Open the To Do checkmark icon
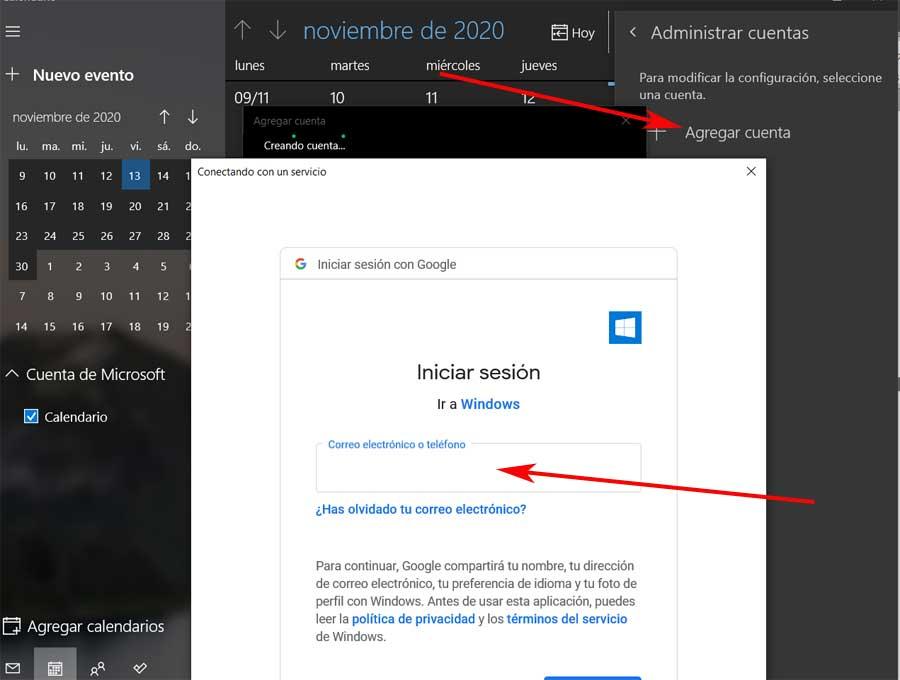The height and width of the screenshot is (680, 900). [x=140, y=668]
